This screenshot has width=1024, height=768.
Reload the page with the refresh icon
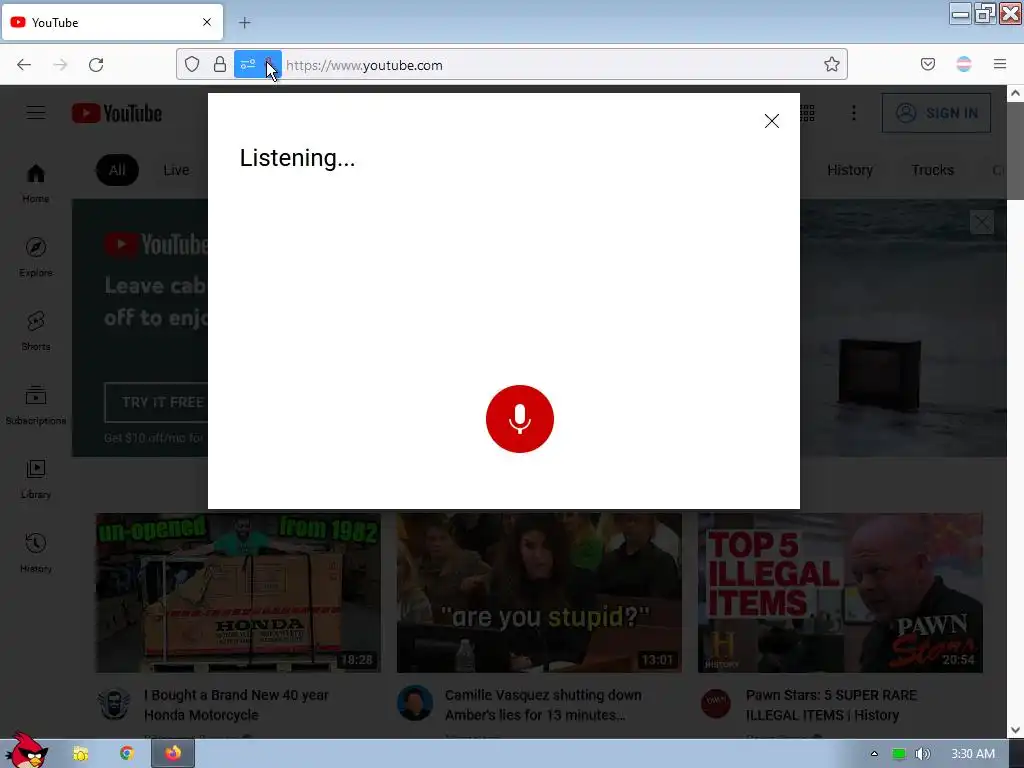96,65
